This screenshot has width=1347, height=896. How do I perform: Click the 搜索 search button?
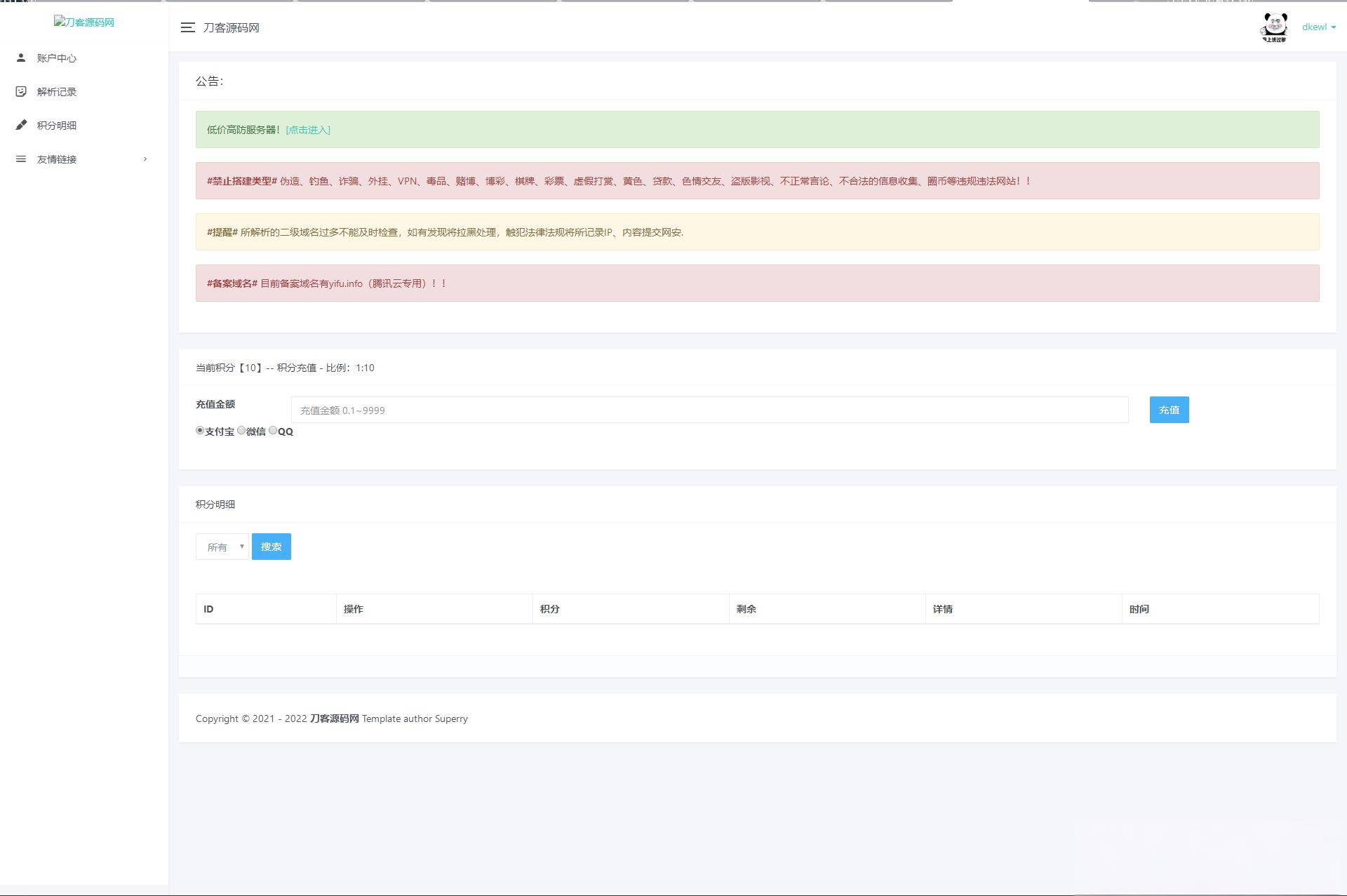point(272,547)
